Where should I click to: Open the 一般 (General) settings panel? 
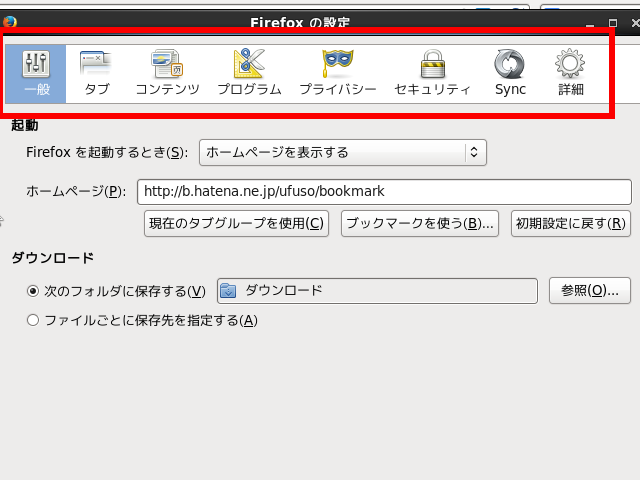[36, 74]
